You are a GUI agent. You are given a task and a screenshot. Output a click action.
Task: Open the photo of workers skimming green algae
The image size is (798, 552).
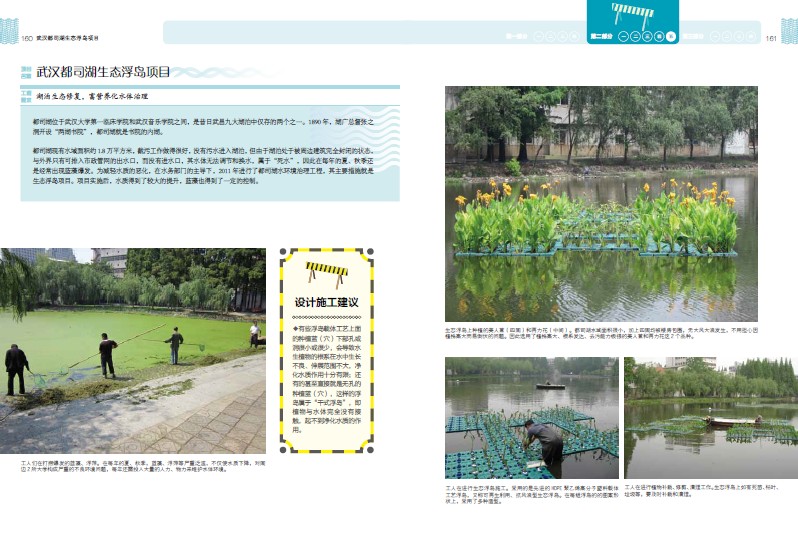(x=132, y=351)
